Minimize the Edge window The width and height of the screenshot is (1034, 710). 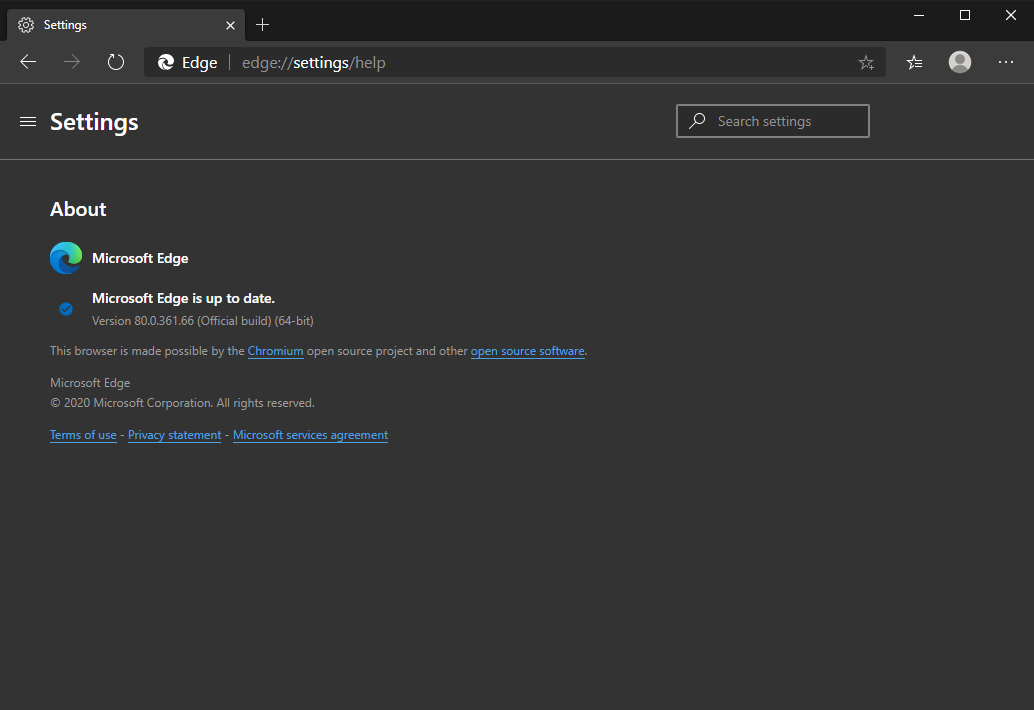pos(919,15)
